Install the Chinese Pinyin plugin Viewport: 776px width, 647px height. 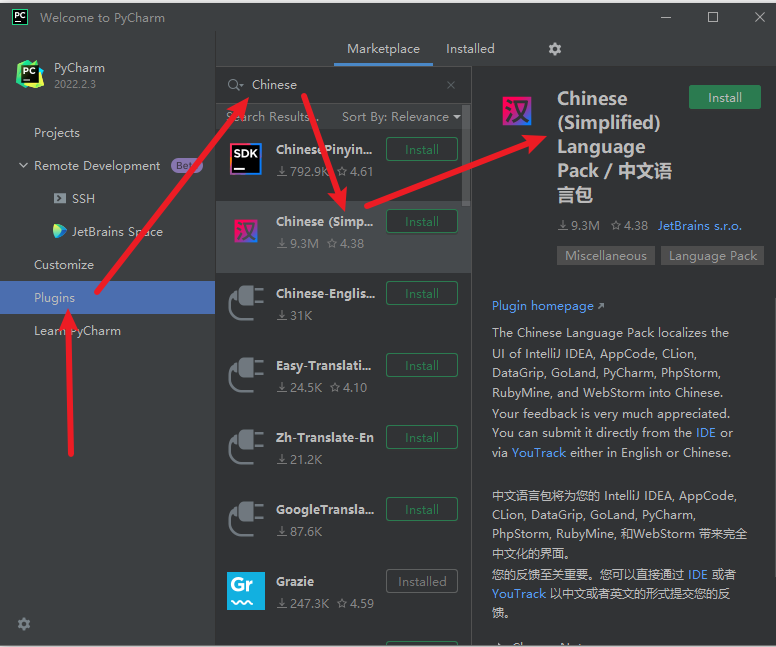(422, 149)
